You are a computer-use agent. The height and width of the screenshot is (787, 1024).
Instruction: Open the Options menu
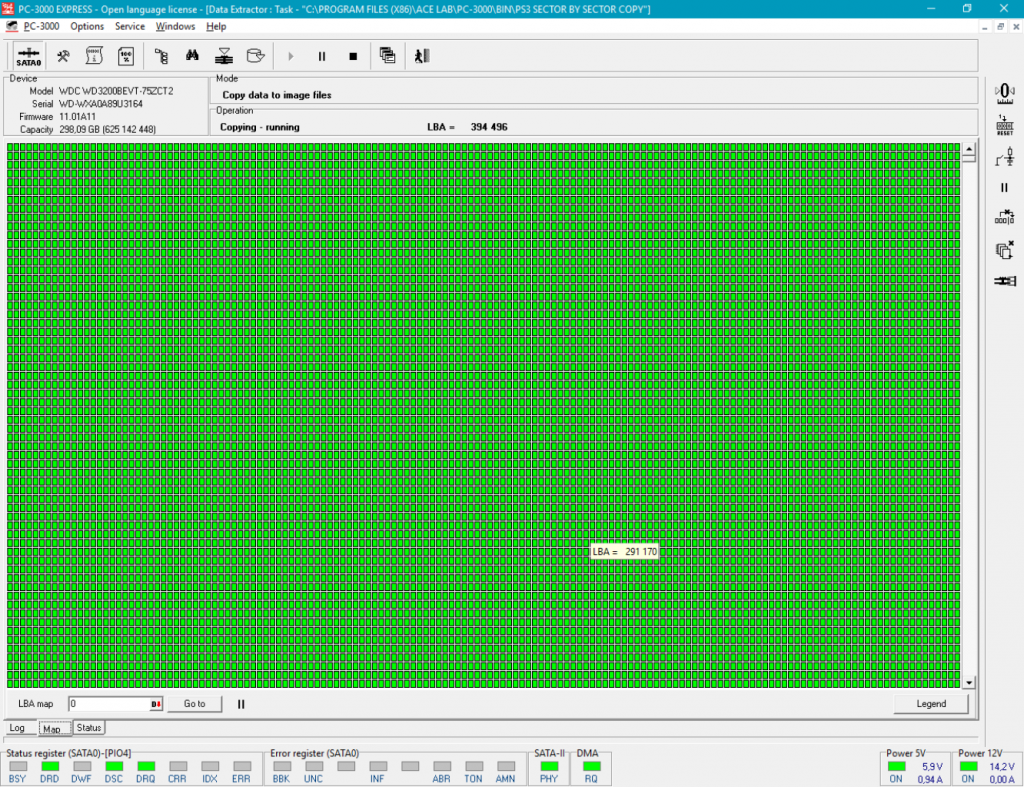click(x=87, y=26)
